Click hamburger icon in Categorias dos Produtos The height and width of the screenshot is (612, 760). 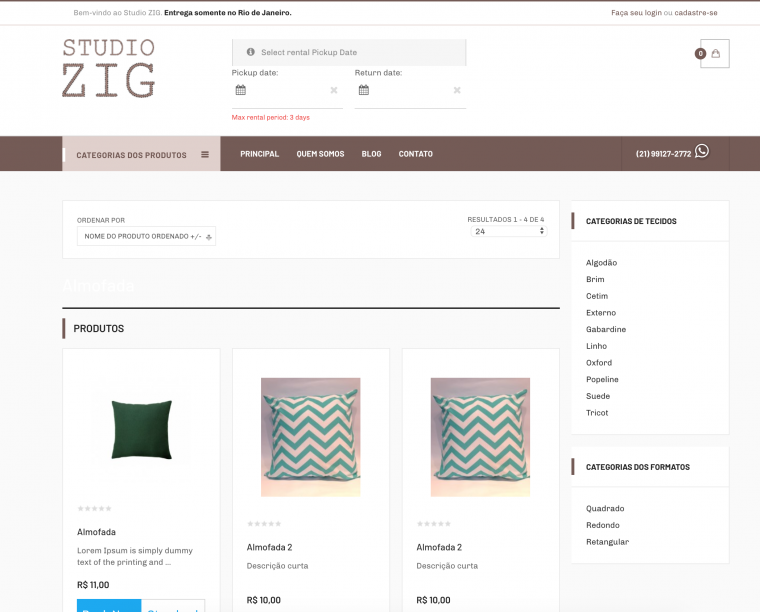point(205,155)
